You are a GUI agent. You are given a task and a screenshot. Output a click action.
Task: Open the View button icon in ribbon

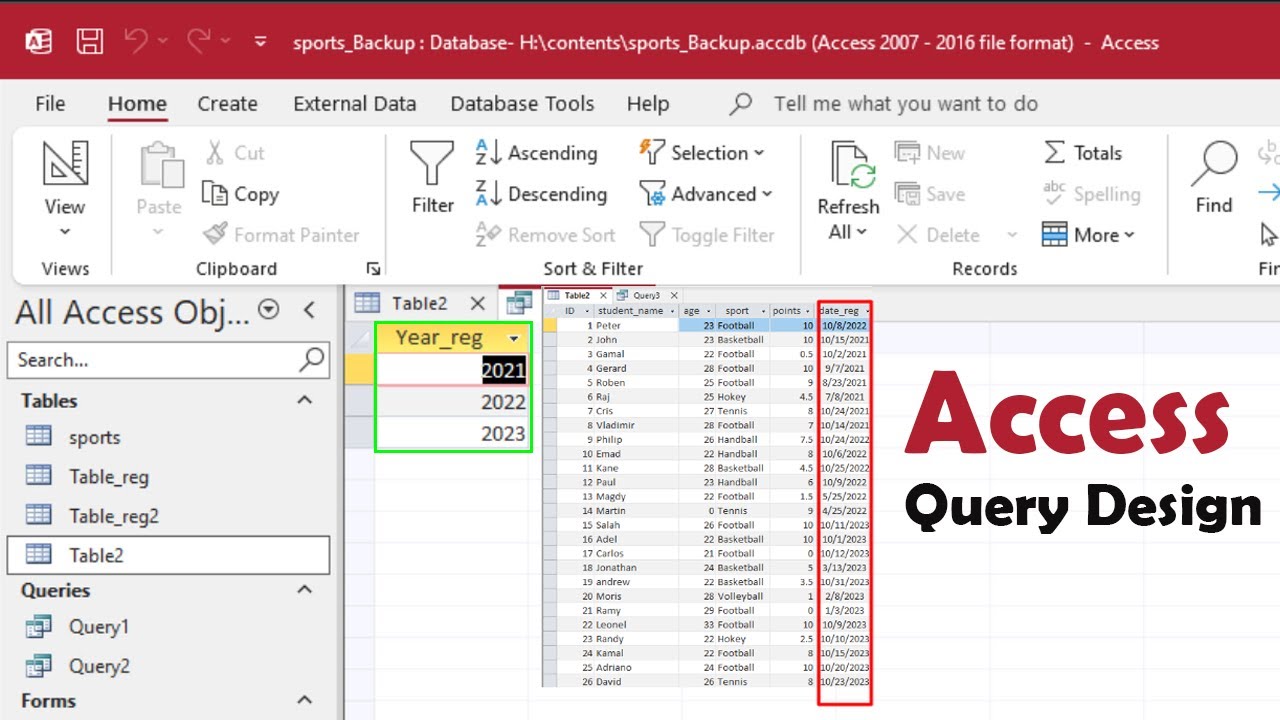click(x=65, y=163)
